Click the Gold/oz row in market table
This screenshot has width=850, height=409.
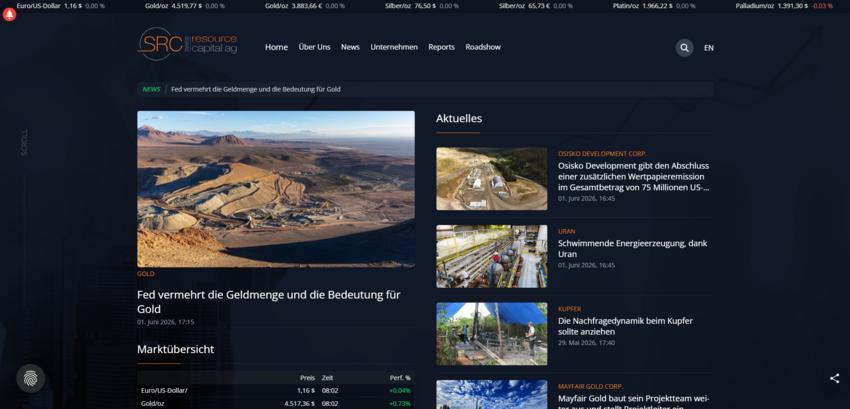click(276, 404)
